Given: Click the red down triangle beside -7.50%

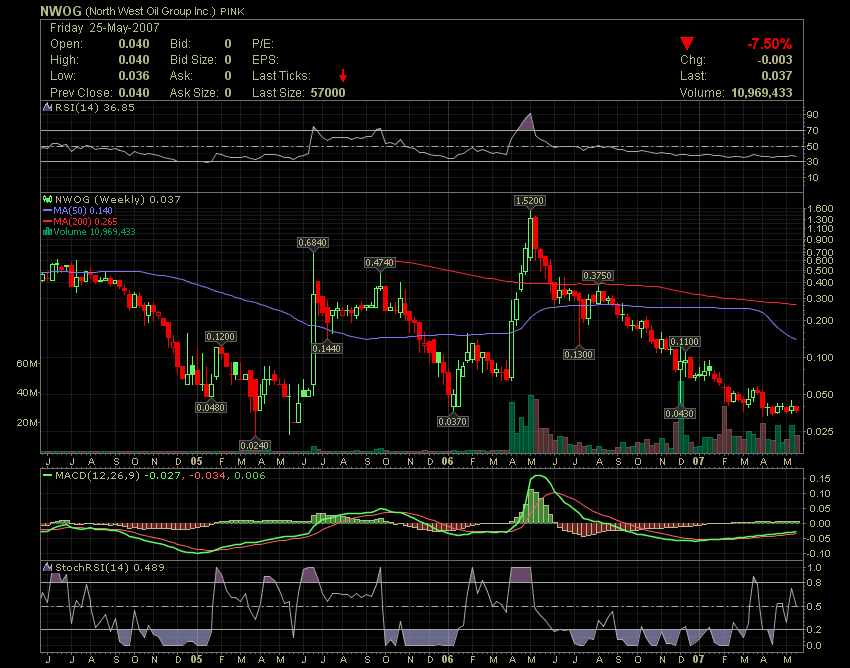Looking at the screenshot, I should (x=687, y=43).
